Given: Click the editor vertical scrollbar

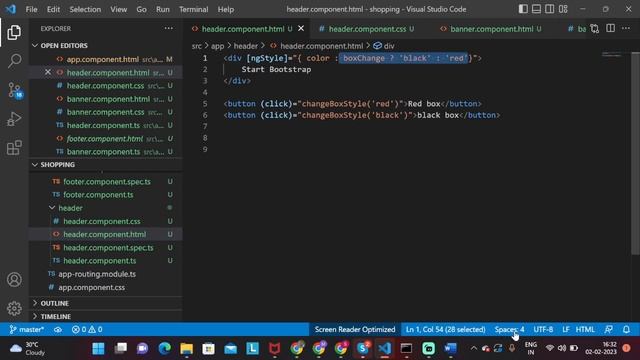Looking at the screenshot, I should 635,153.
